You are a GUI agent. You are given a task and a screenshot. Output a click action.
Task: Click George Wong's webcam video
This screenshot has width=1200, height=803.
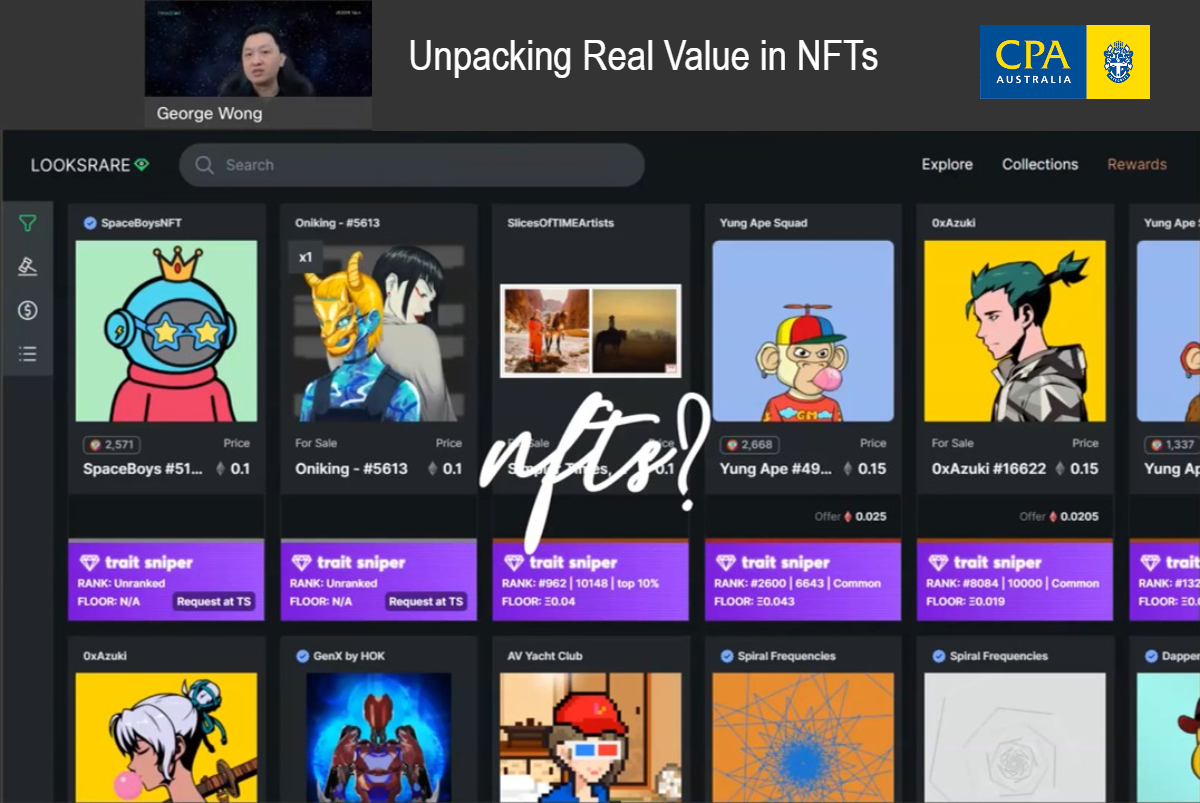pos(258,49)
